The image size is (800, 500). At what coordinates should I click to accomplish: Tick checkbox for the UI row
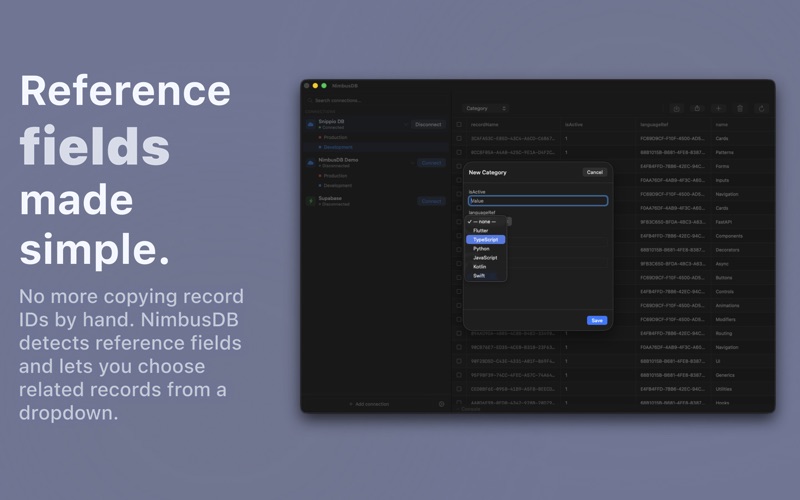click(x=459, y=361)
